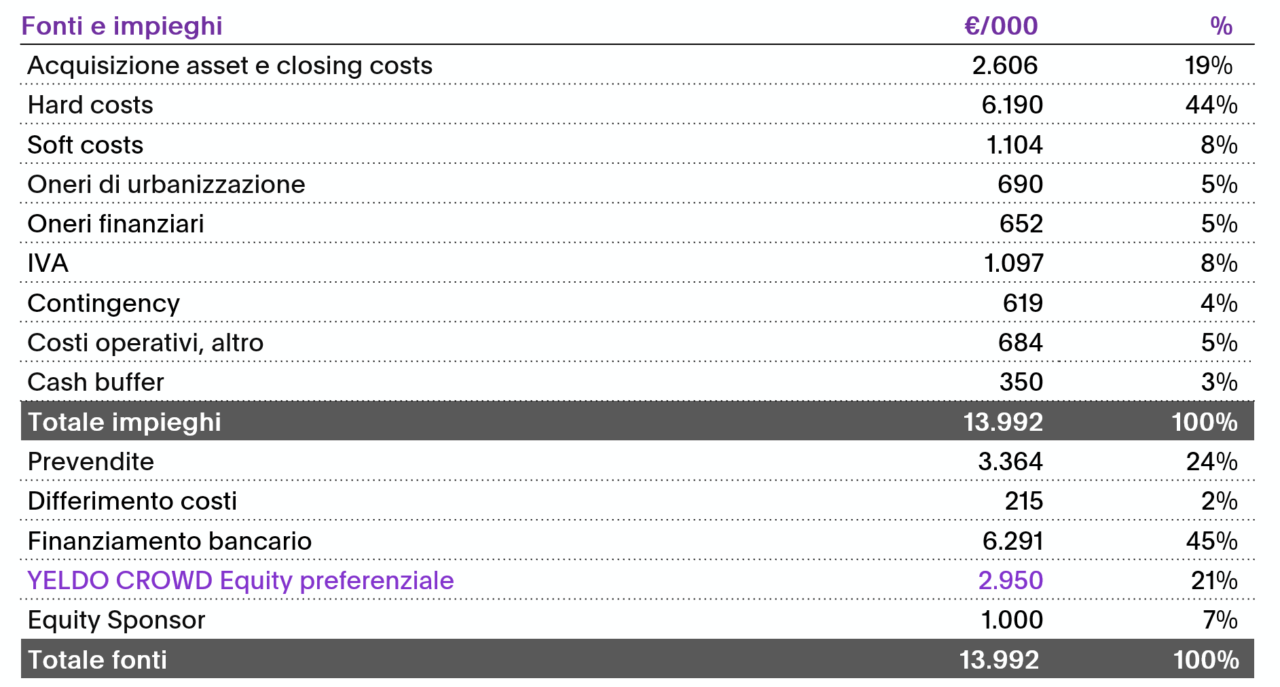
Task: Select the "Acquisizione asset e closing costs" label
Action: click(230, 66)
